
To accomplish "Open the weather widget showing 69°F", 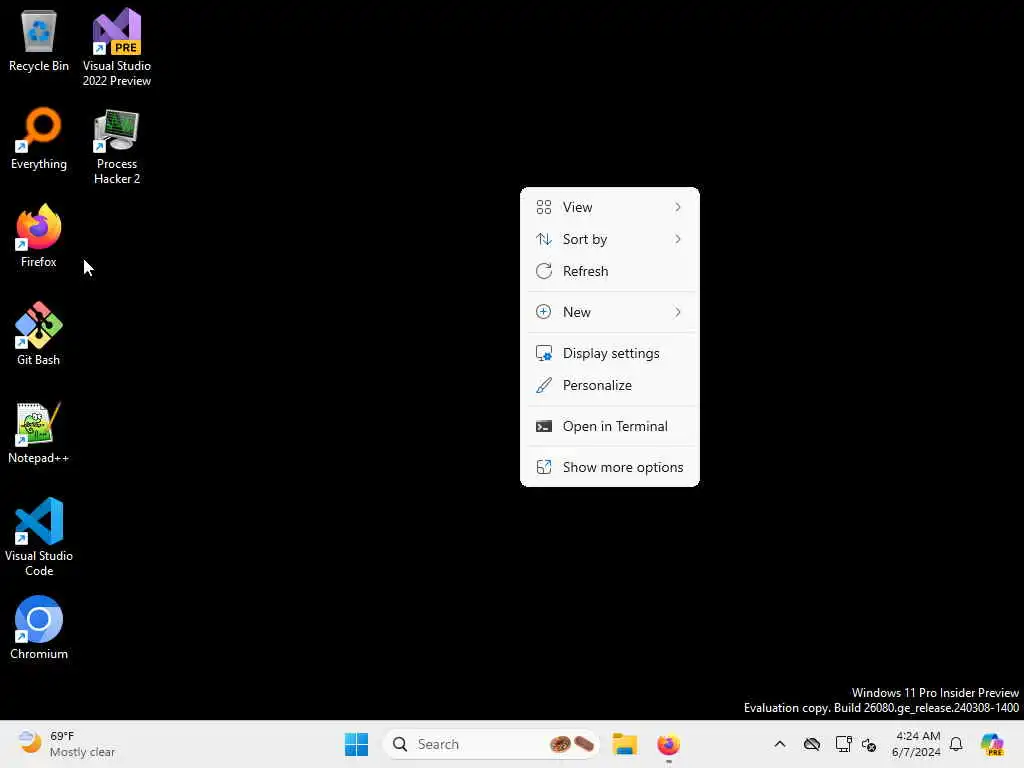I will pyautogui.click(x=67, y=744).
